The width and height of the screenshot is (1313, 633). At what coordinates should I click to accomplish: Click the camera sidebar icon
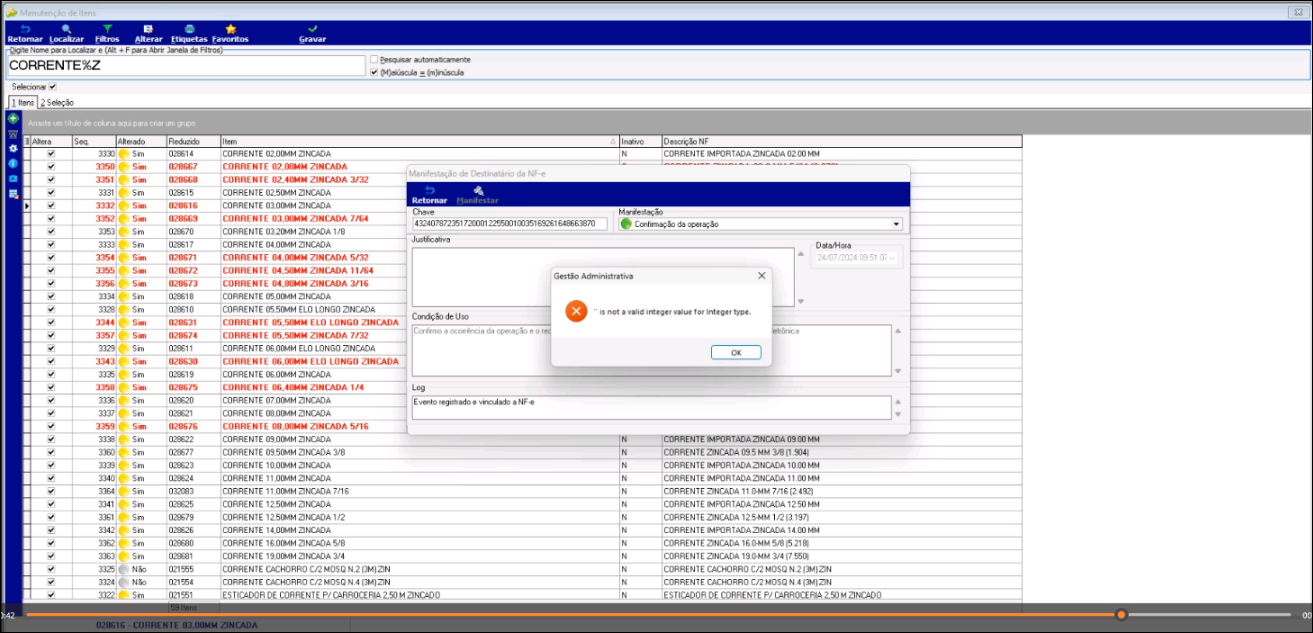coord(13,178)
